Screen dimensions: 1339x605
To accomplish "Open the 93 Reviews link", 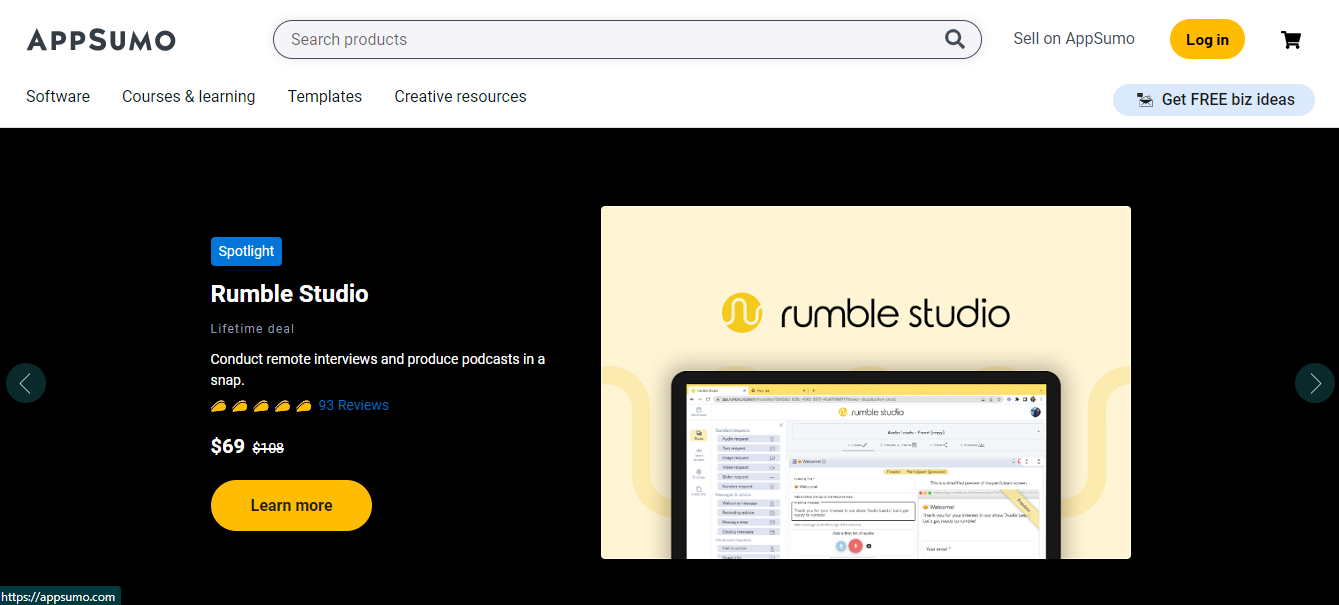I will pos(353,405).
